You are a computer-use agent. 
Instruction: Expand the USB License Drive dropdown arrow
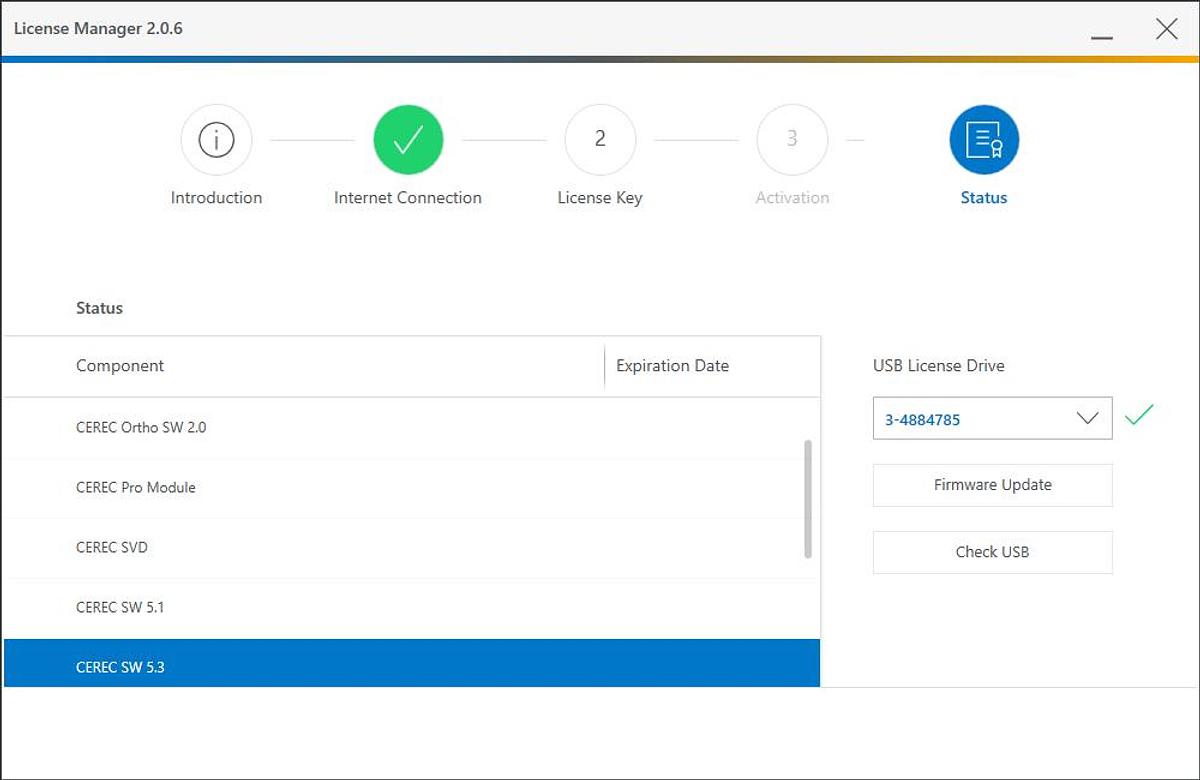click(x=1087, y=419)
